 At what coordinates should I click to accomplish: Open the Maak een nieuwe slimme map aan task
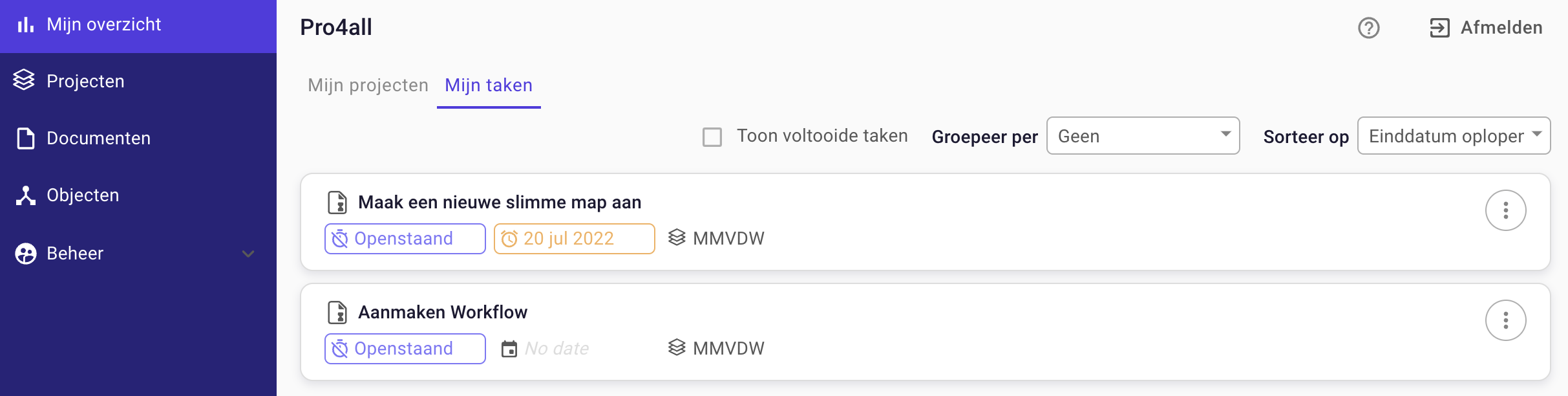click(x=500, y=203)
